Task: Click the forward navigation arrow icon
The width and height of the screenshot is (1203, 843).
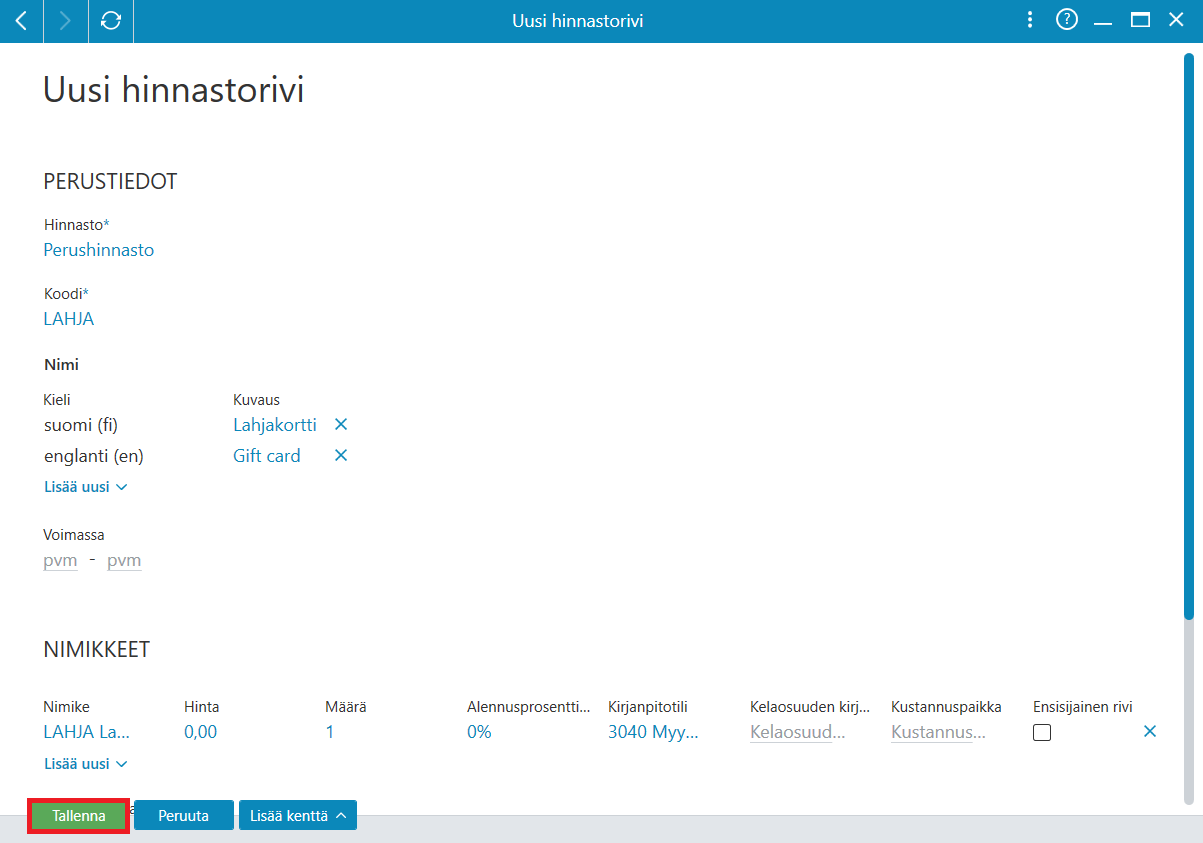Action: [x=66, y=21]
